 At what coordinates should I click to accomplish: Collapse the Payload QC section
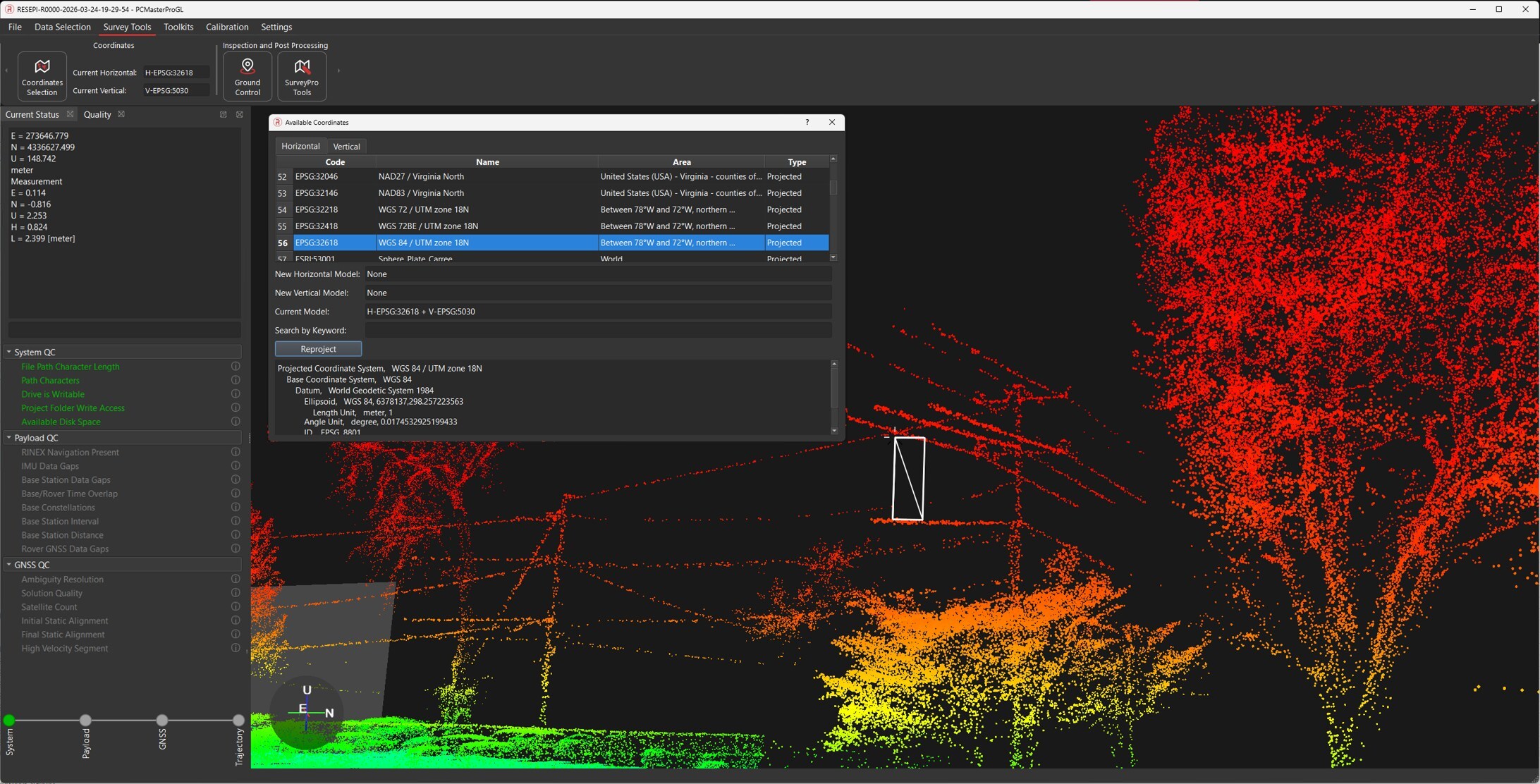[x=9, y=438]
